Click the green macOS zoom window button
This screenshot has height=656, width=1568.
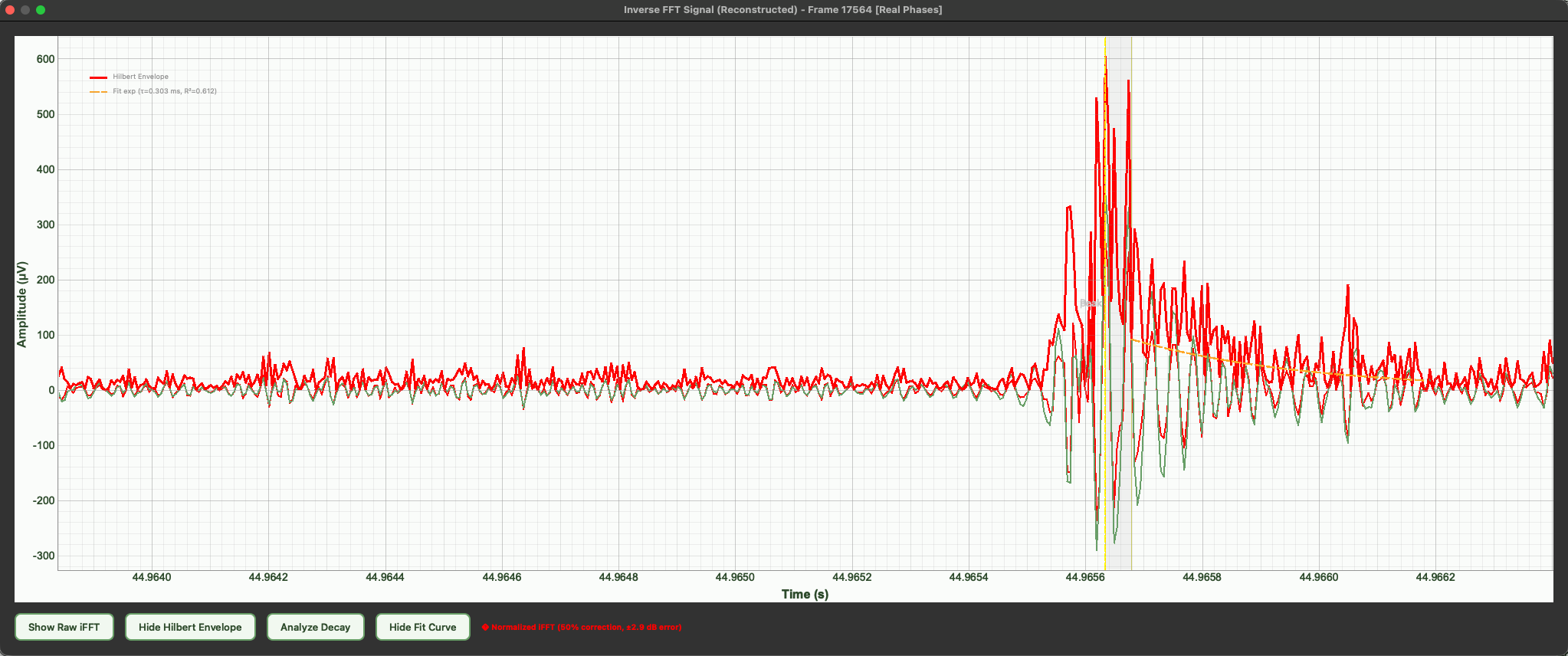click(41, 10)
